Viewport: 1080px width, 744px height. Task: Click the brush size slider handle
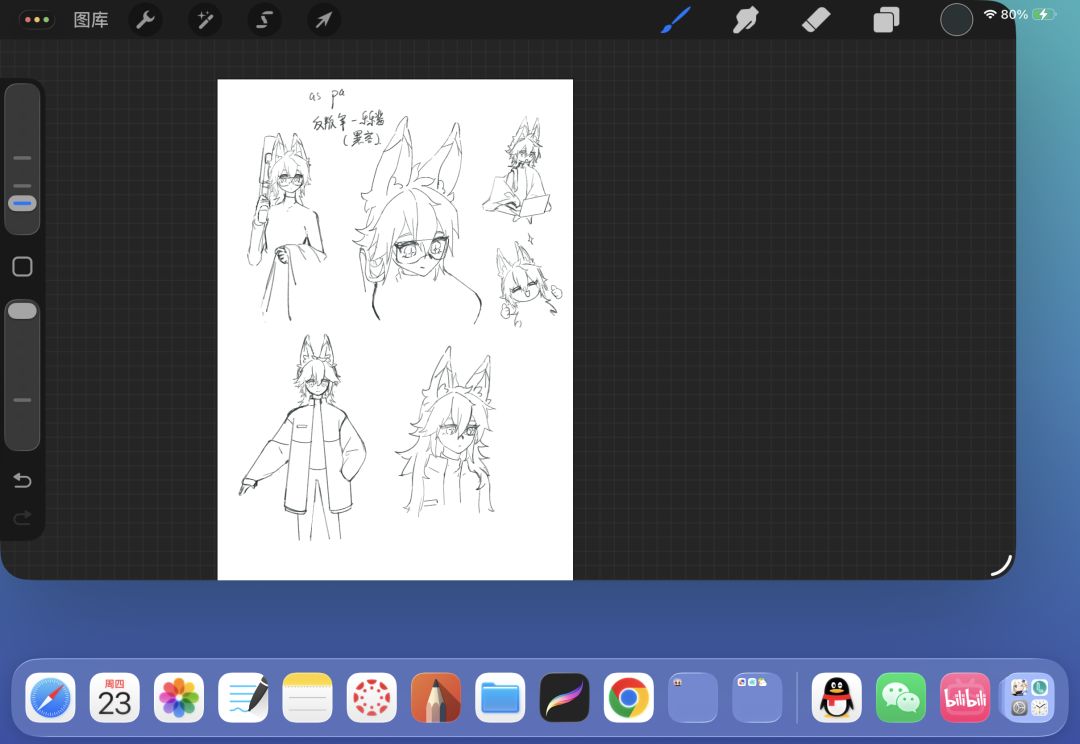point(22,203)
